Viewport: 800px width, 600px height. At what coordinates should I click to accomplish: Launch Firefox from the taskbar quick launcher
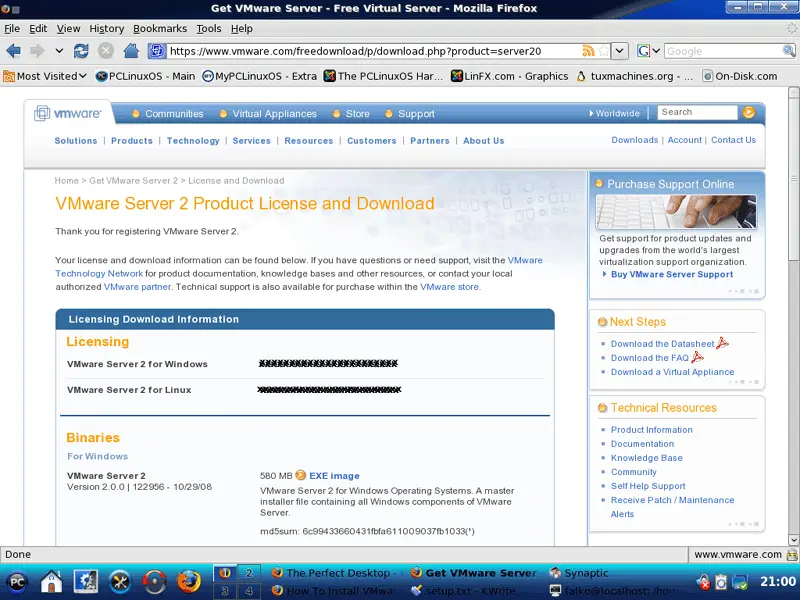[189, 582]
